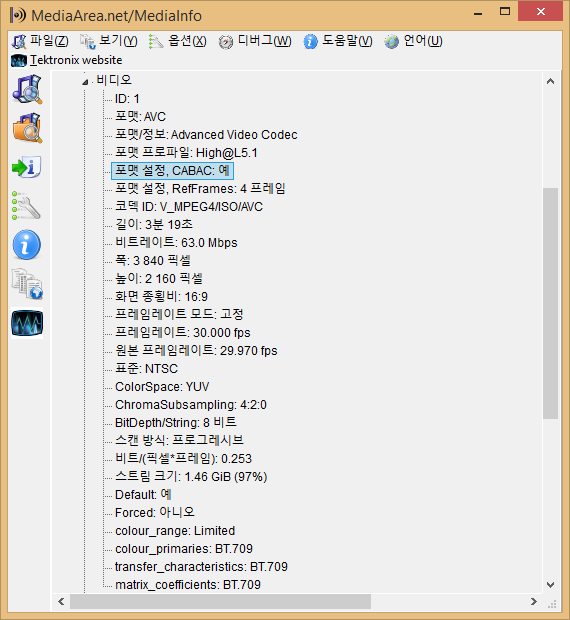Click the open file icon in the sidebar
570x620 pixels.
27,89
